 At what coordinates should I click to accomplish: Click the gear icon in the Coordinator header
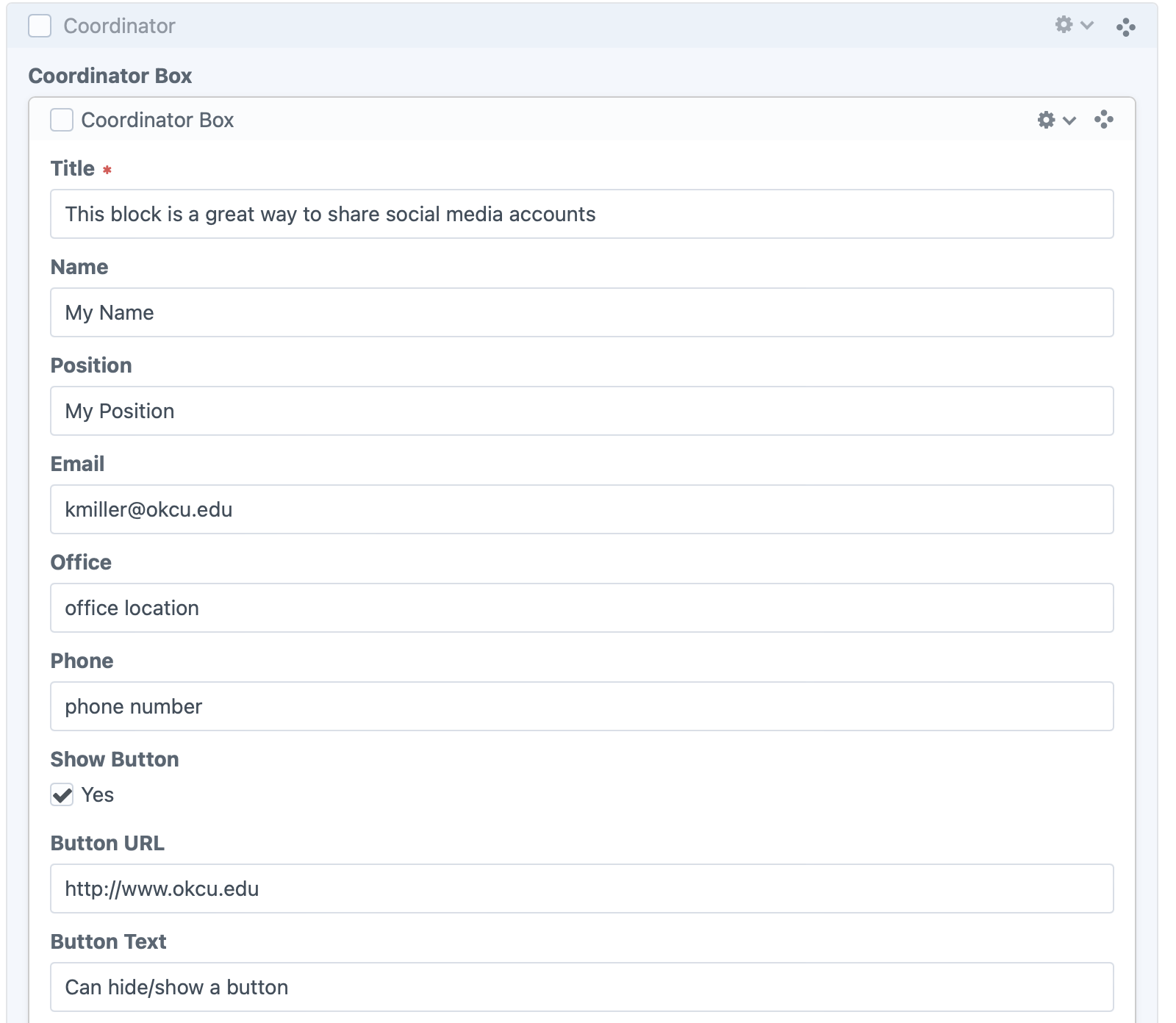[x=1064, y=25]
